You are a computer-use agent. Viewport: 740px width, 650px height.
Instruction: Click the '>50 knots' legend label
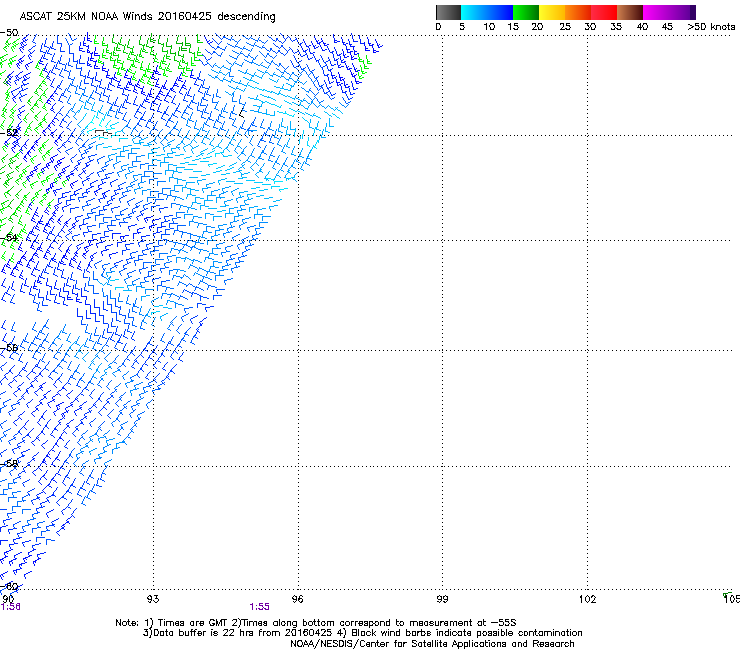711,27
